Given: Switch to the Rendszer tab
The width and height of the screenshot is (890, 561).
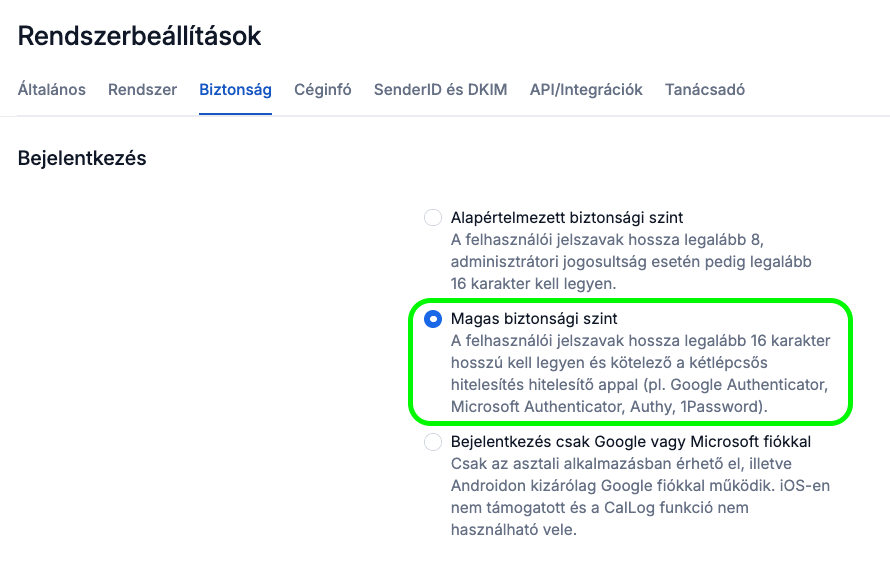Looking at the screenshot, I should tap(142, 89).
